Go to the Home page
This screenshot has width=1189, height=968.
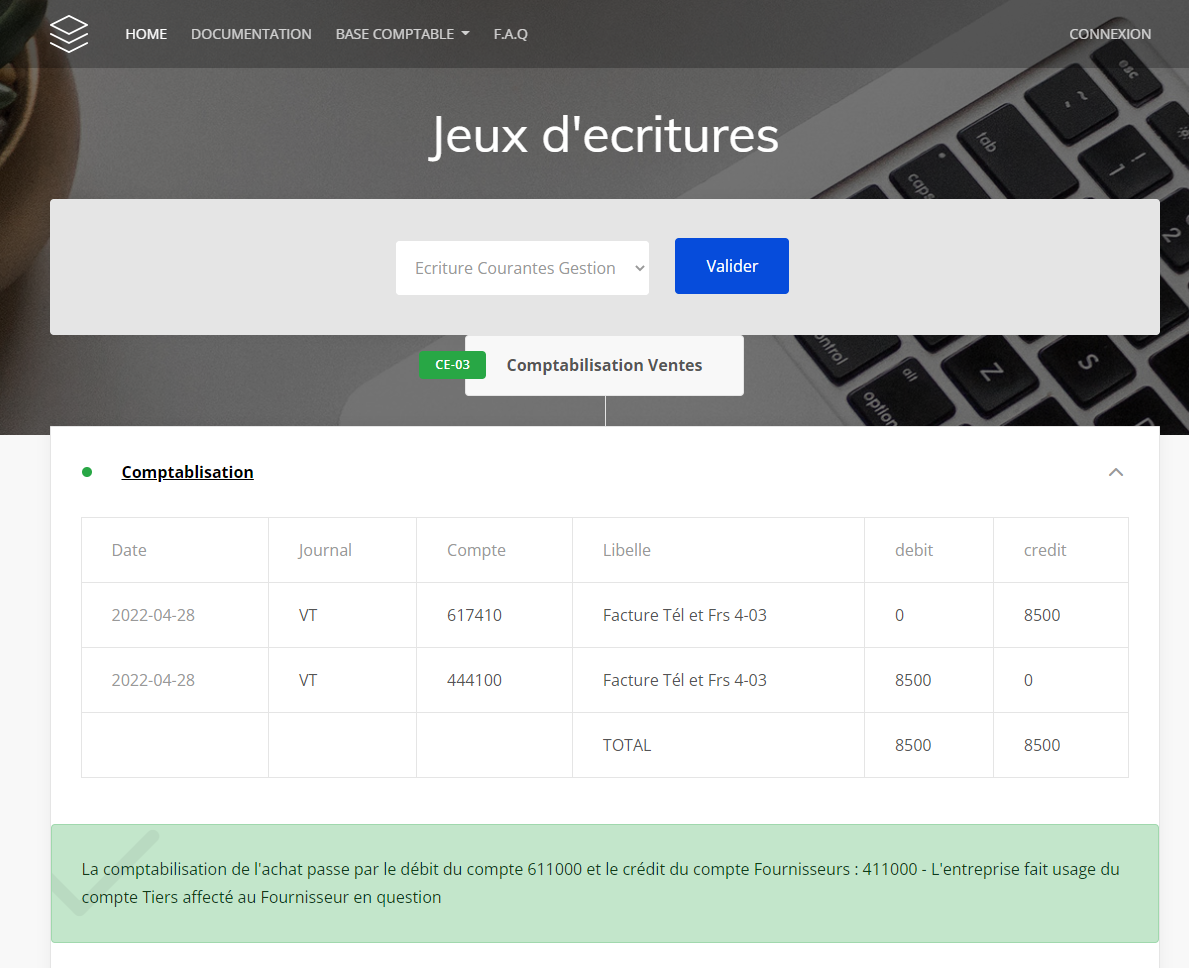[x=146, y=34]
